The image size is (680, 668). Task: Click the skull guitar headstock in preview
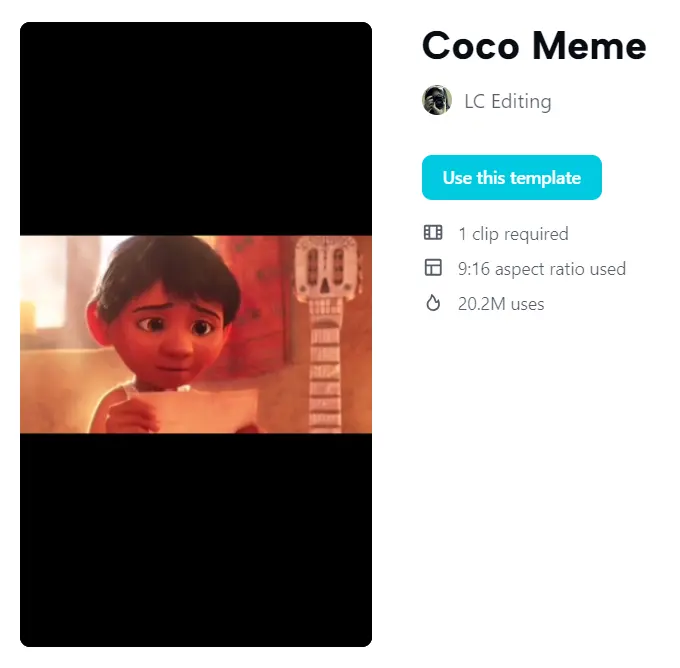click(x=328, y=266)
